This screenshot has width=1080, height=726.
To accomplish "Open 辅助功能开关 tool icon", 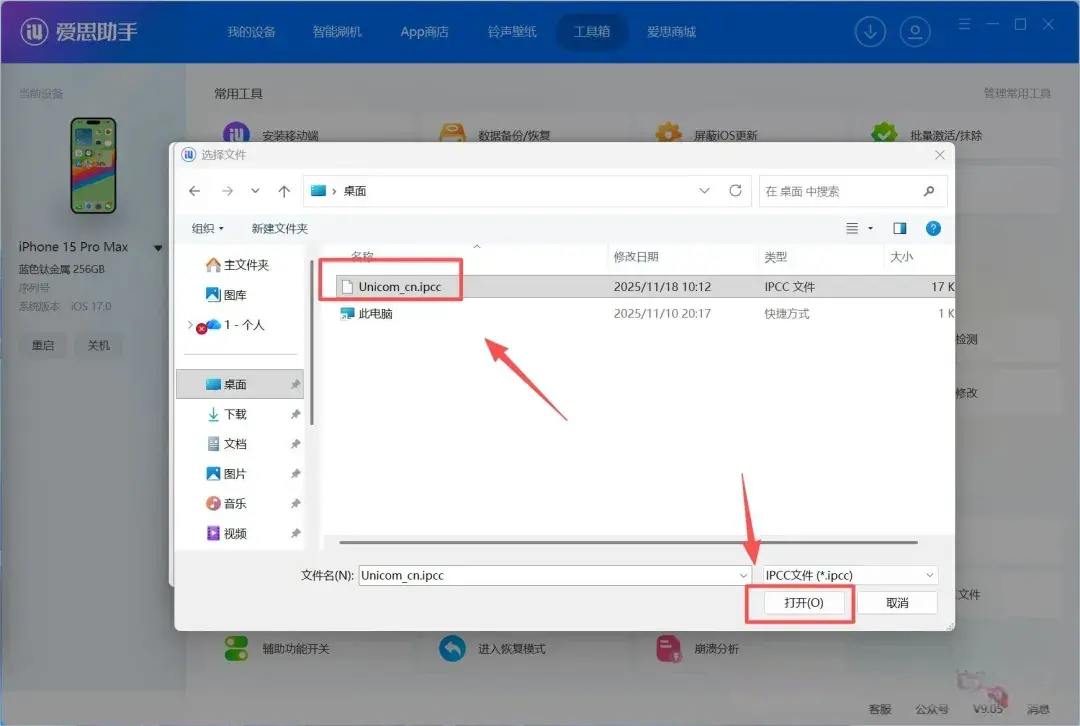I will tap(236, 648).
